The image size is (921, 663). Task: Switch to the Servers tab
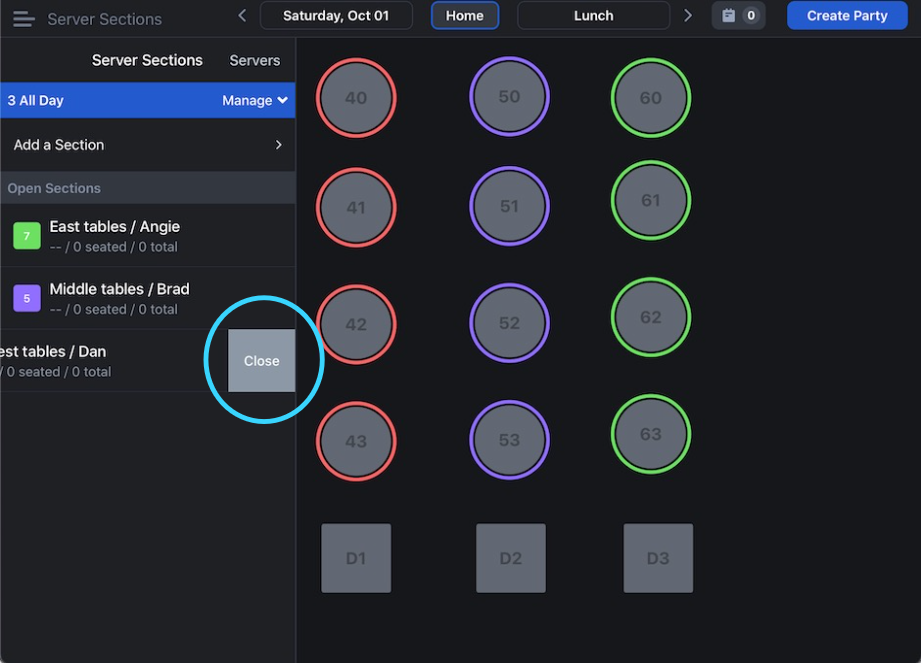tap(254, 60)
